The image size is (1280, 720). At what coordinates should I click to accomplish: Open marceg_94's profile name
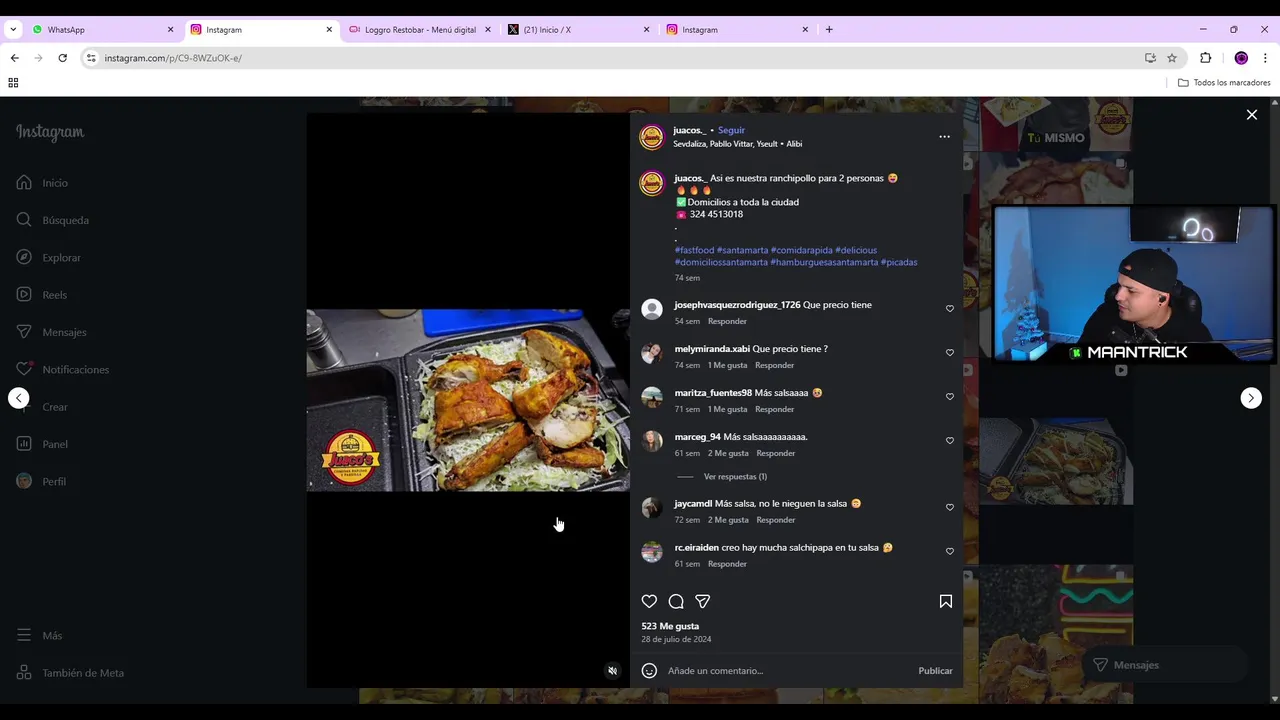tap(697, 437)
